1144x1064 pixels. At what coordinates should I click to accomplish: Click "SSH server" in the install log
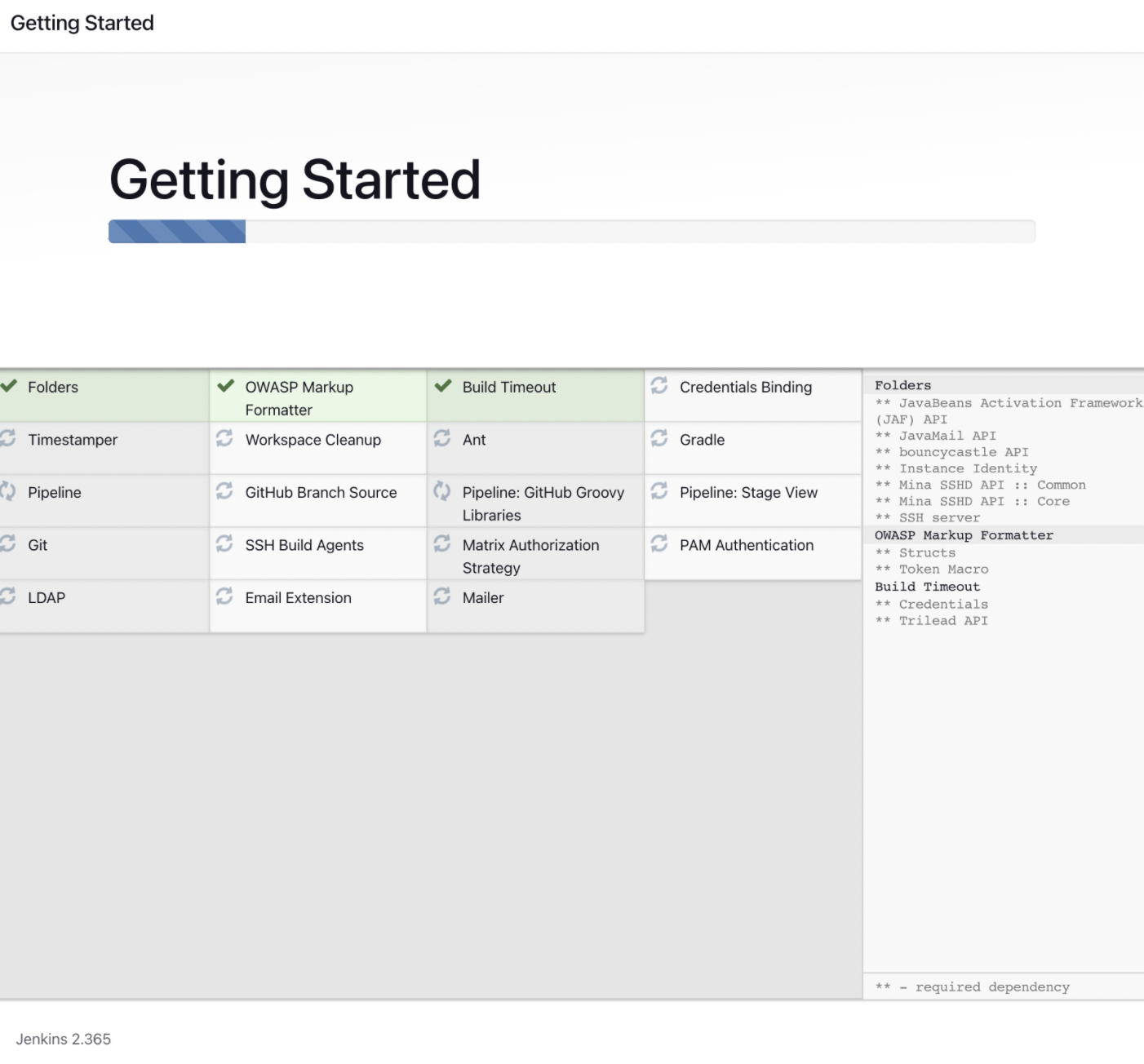tap(939, 517)
